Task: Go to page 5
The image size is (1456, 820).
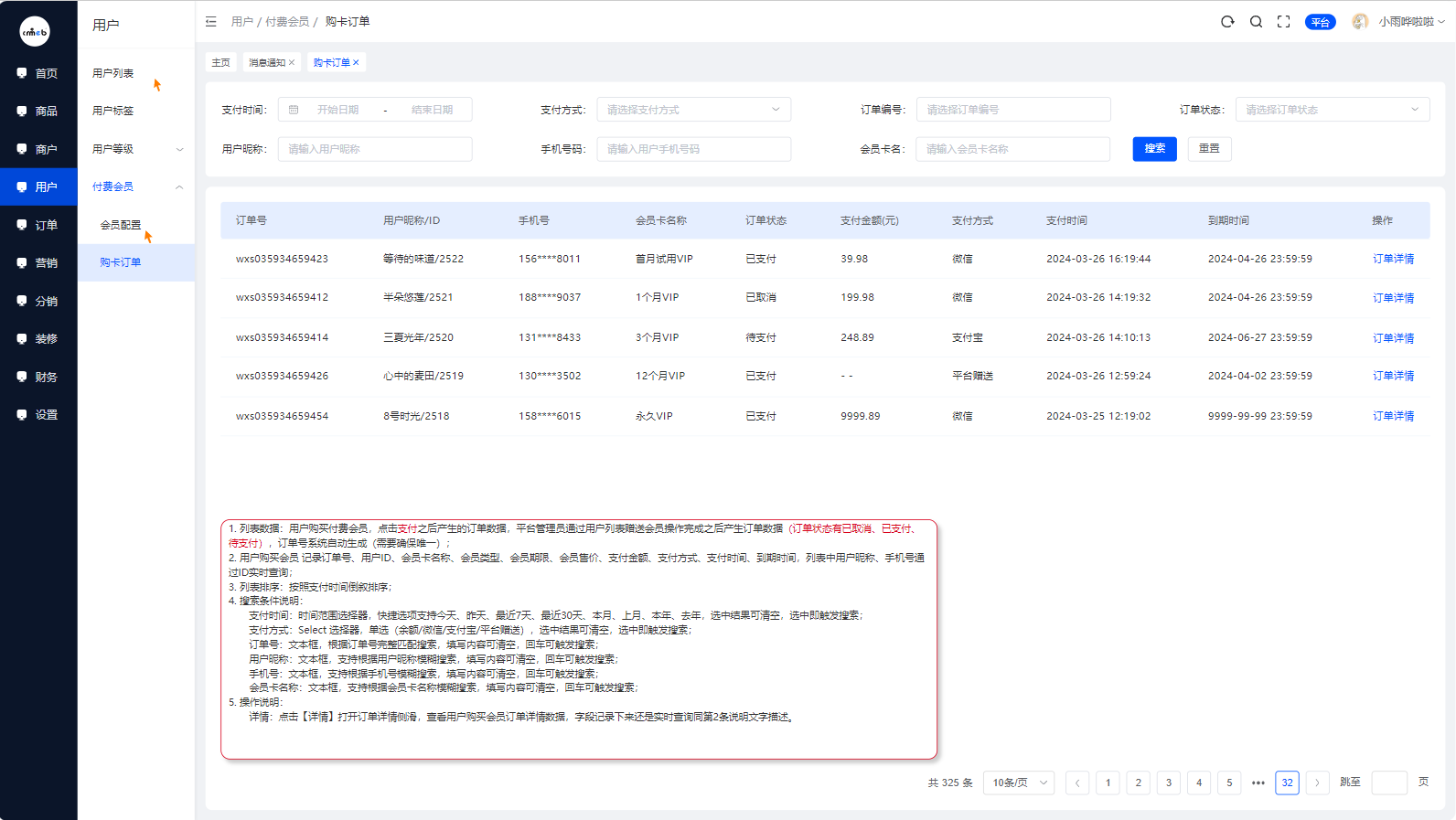Action: click(1229, 783)
